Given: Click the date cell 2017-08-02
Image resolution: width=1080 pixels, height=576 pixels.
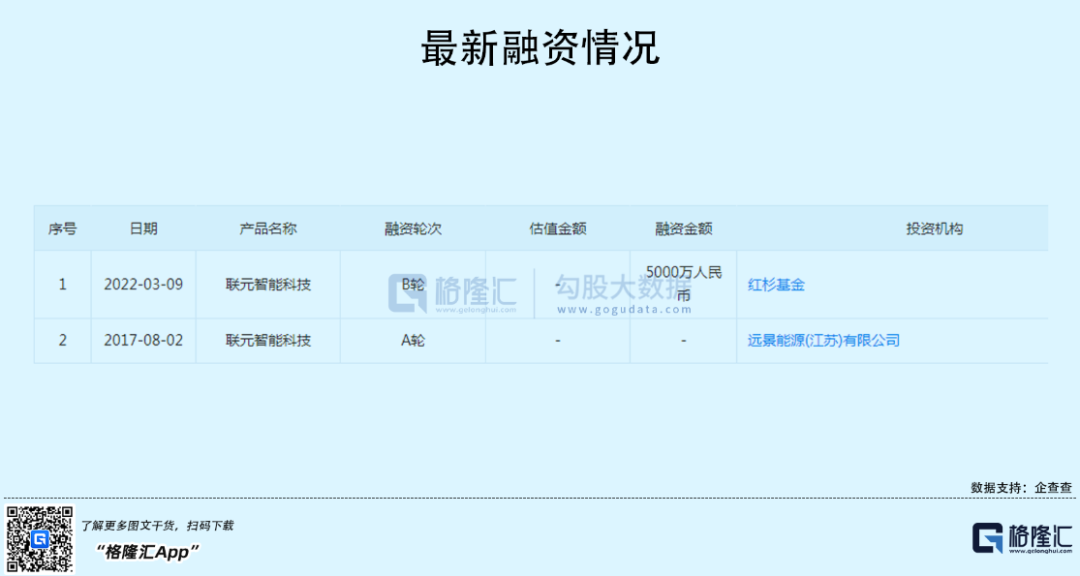Looking at the screenshot, I should [x=143, y=340].
